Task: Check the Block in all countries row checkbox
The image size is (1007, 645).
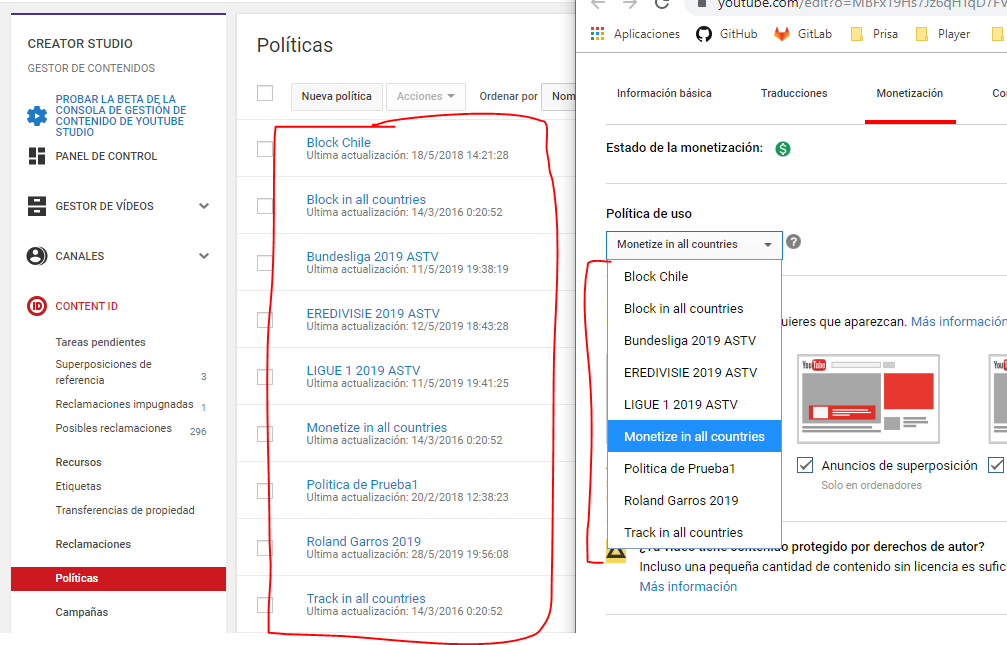Action: [265, 206]
